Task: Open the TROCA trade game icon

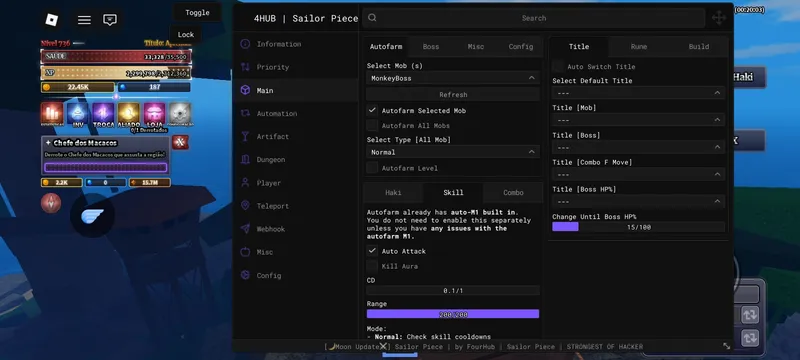Action: 103,114
